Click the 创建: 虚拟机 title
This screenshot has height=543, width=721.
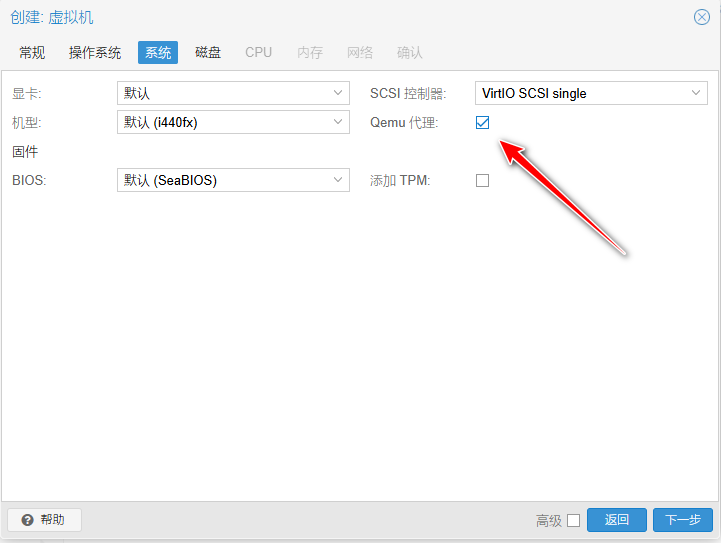tap(52, 17)
